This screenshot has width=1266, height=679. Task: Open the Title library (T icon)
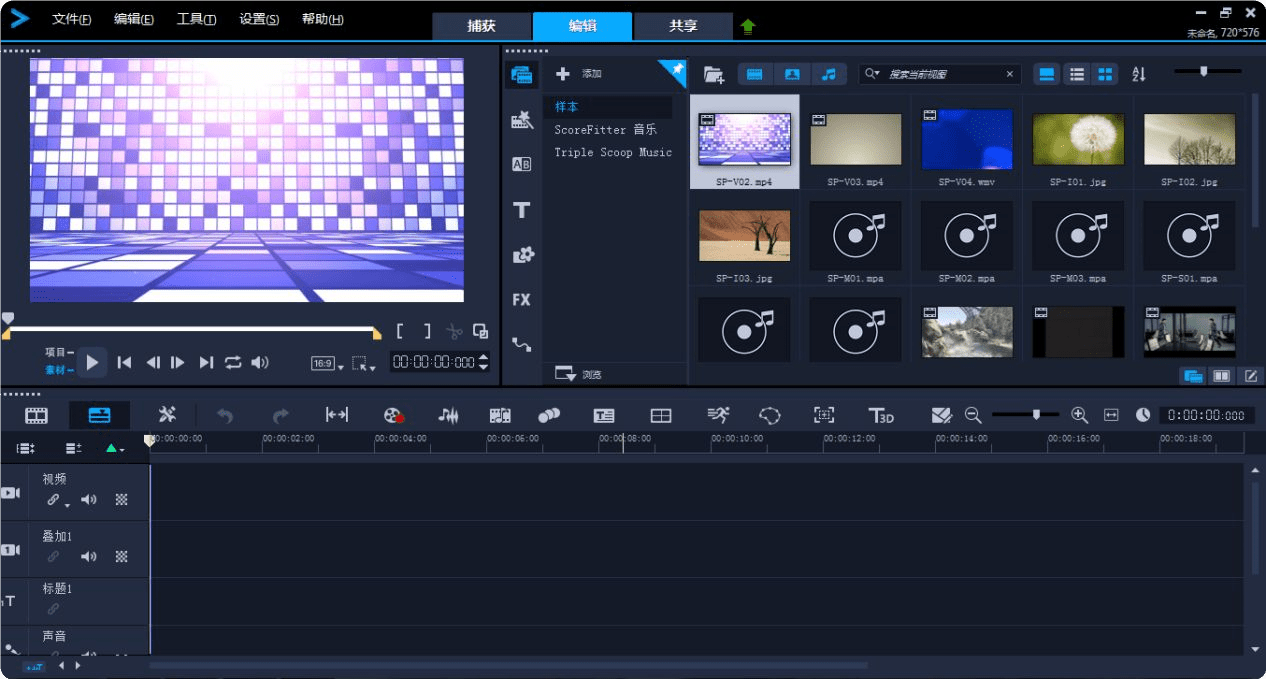coord(521,210)
